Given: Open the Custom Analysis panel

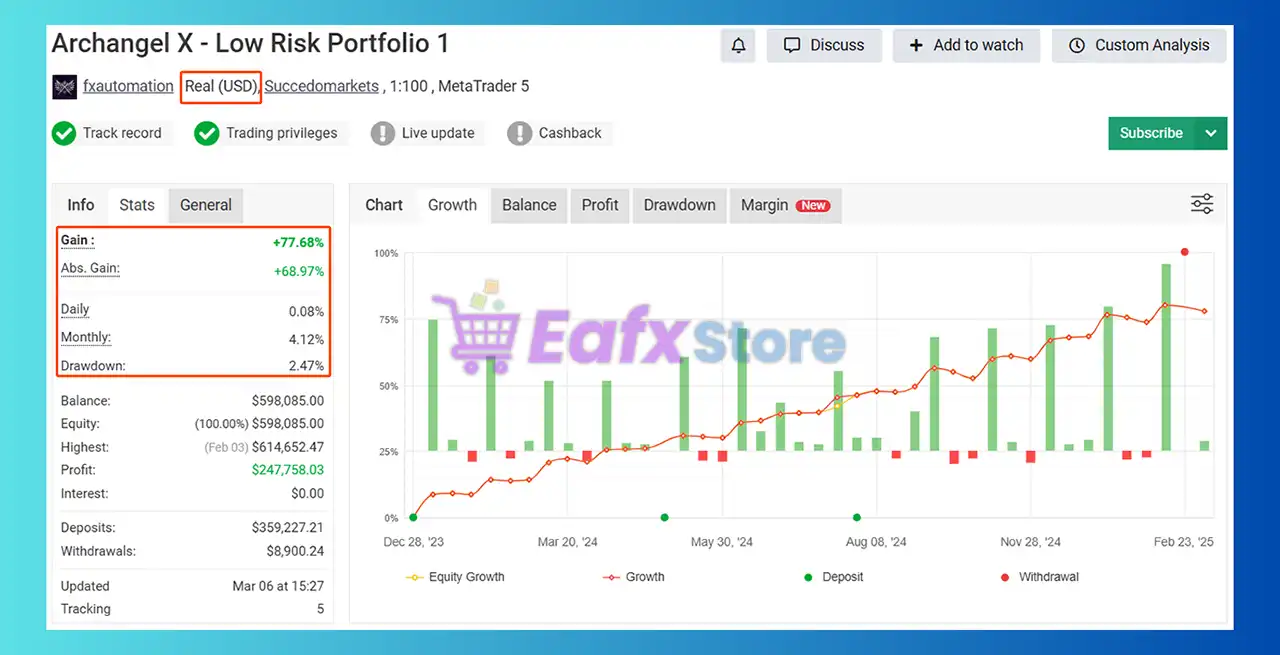Looking at the screenshot, I should point(1139,45).
